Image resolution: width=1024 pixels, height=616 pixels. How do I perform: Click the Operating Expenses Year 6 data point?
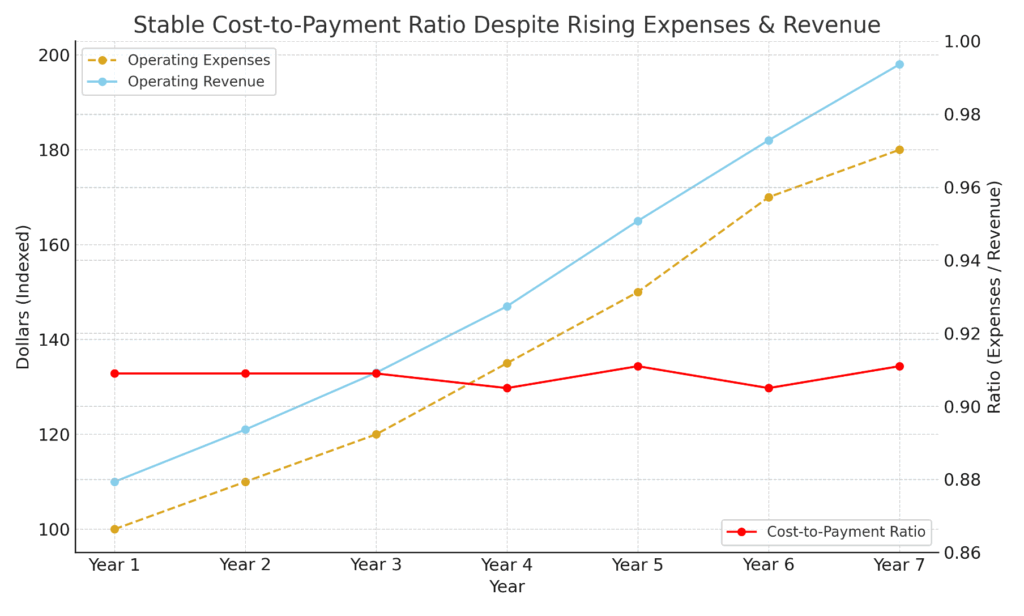(x=768, y=197)
